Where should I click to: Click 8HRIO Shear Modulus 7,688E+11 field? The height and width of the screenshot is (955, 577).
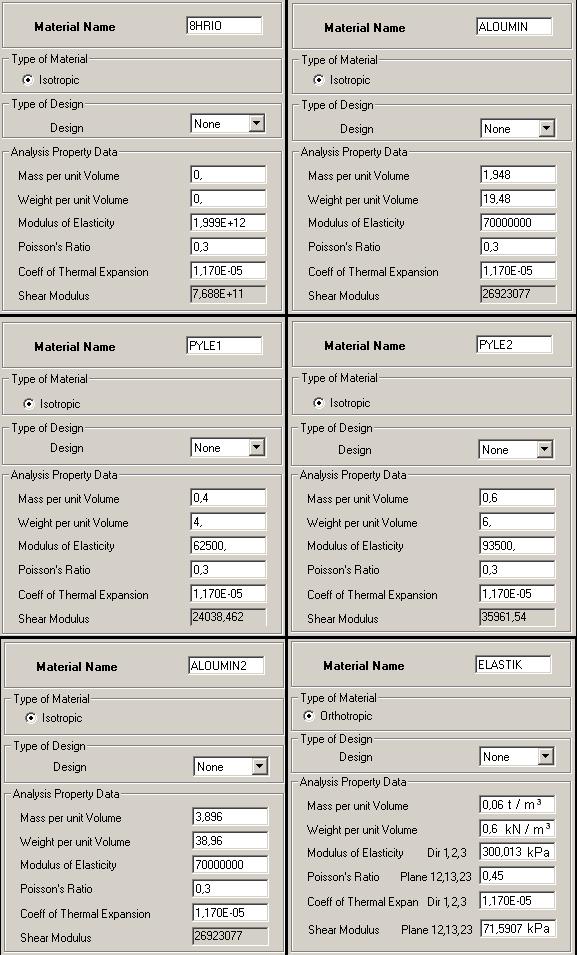[x=228, y=294]
